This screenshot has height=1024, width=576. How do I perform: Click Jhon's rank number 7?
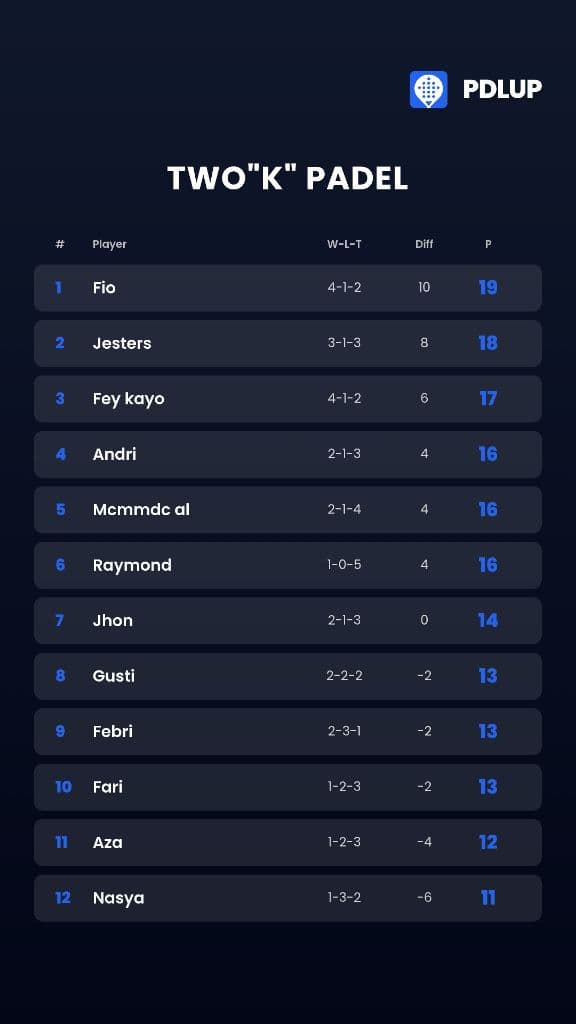[59, 620]
